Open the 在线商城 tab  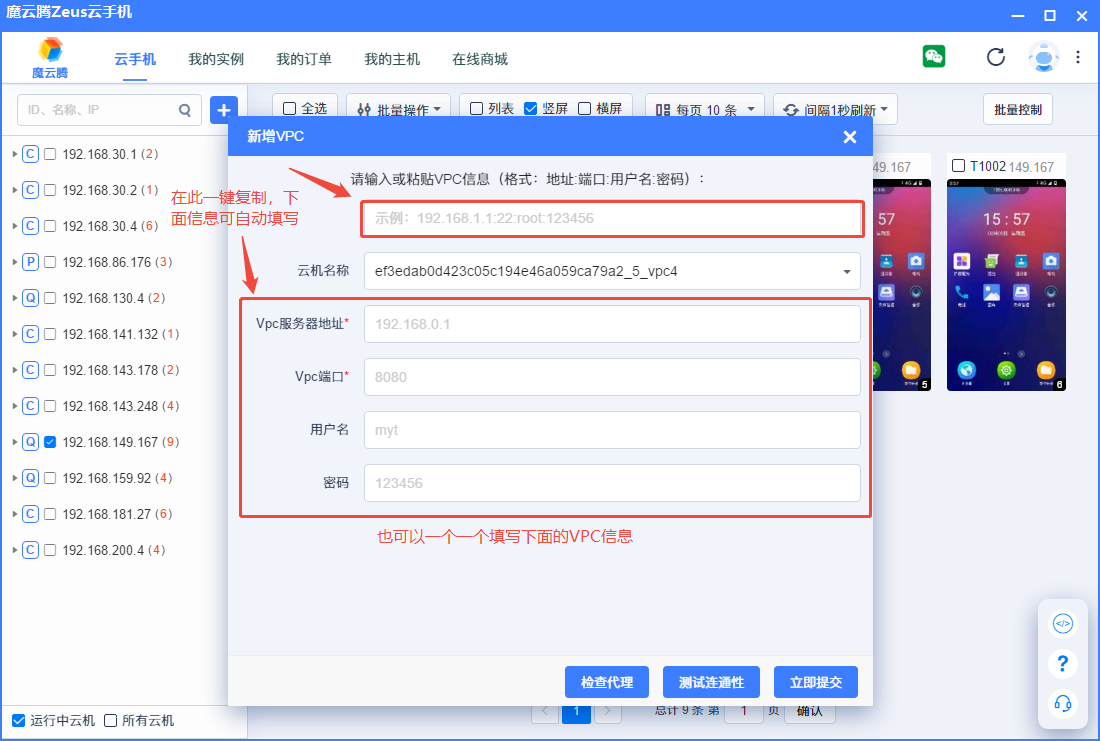[x=480, y=59]
